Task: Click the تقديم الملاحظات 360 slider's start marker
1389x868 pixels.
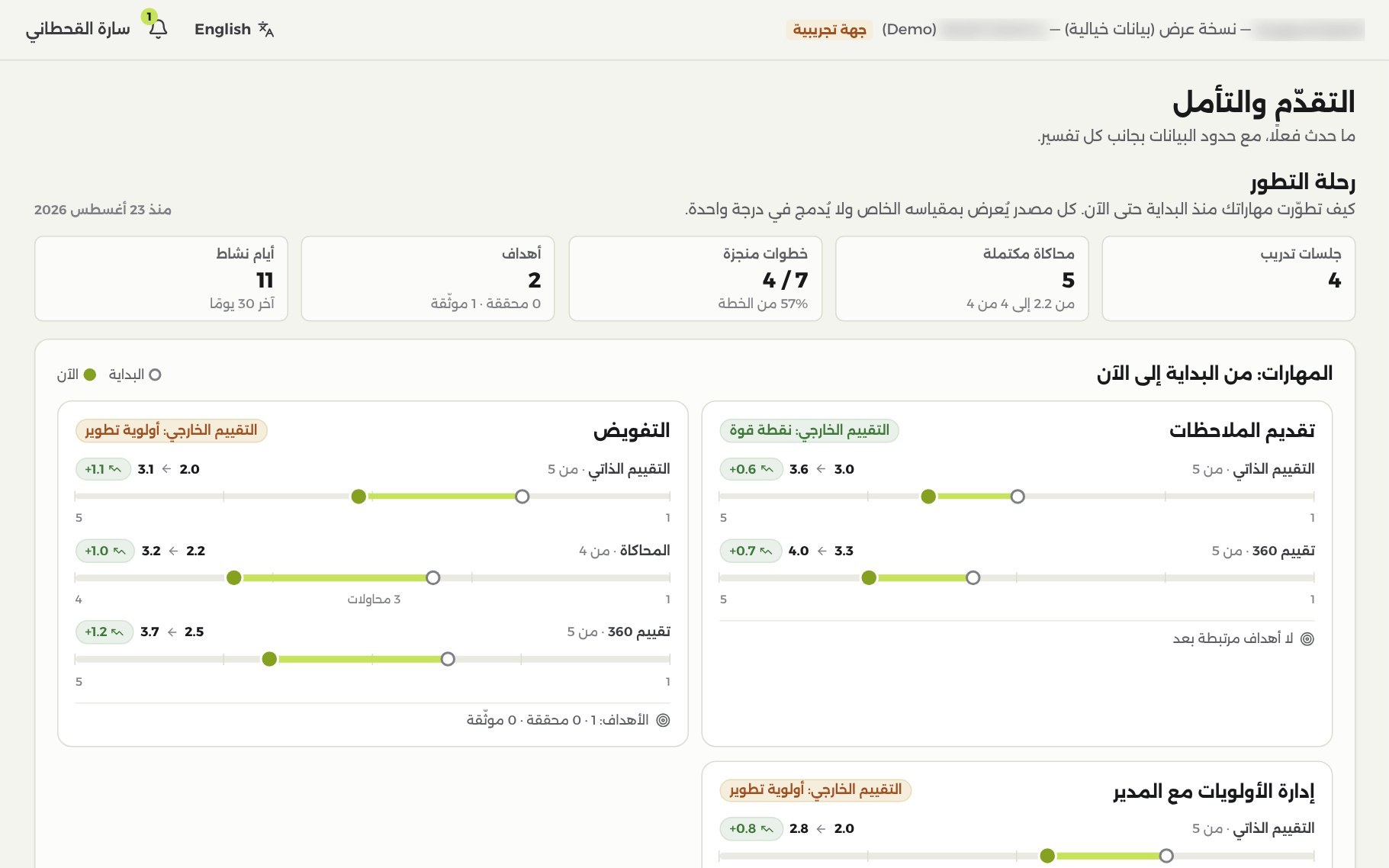Action: [x=973, y=578]
